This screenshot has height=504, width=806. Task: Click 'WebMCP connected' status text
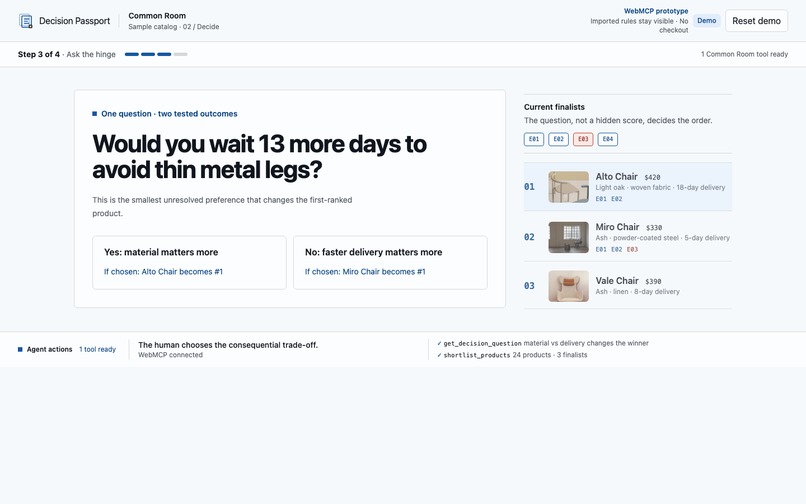pos(170,355)
